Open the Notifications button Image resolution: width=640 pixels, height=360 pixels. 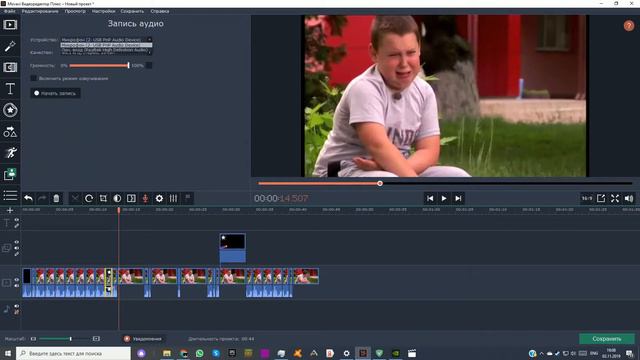coord(143,339)
